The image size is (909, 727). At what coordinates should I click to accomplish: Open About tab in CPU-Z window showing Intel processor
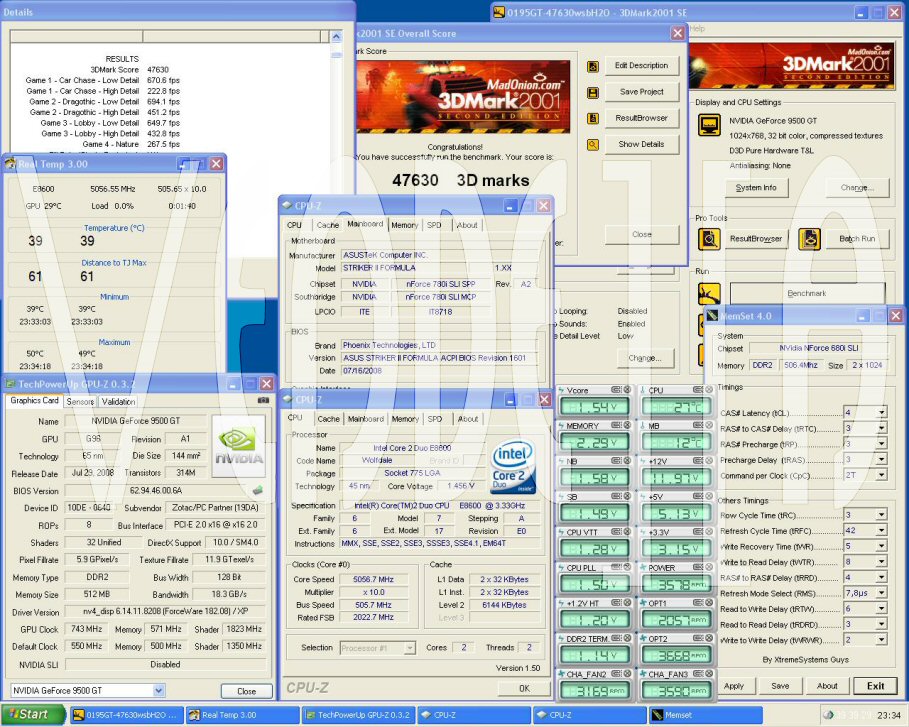coord(467,419)
